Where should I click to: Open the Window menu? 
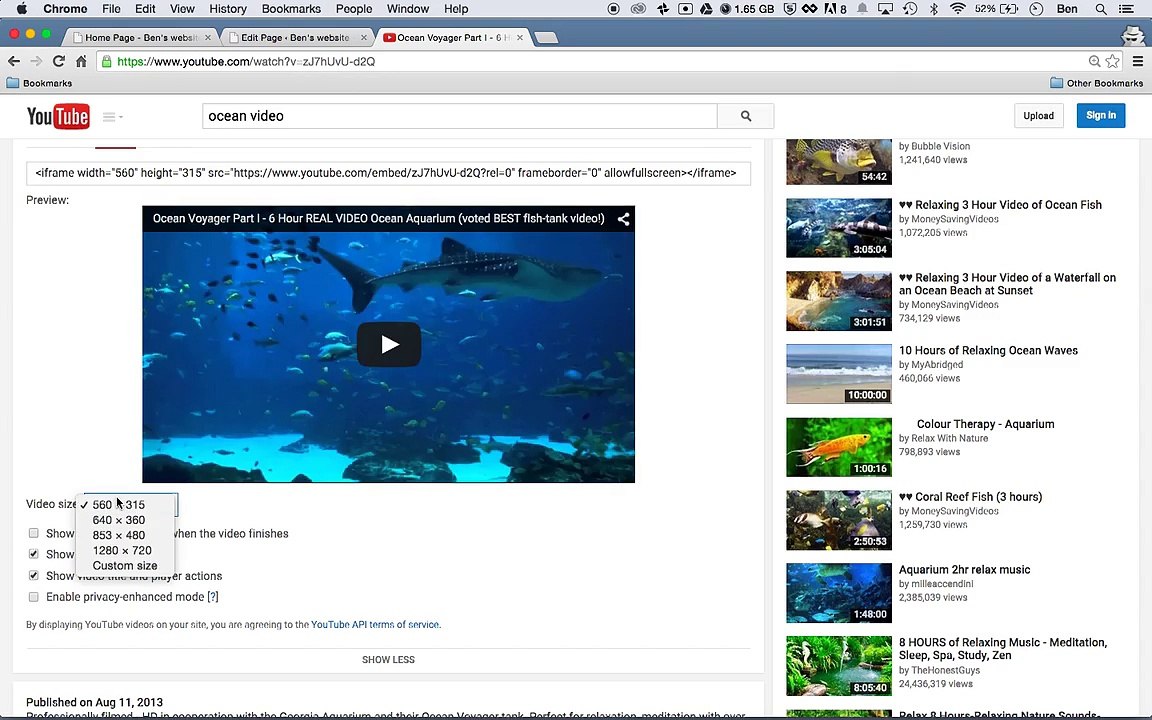pyautogui.click(x=408, y=9)
